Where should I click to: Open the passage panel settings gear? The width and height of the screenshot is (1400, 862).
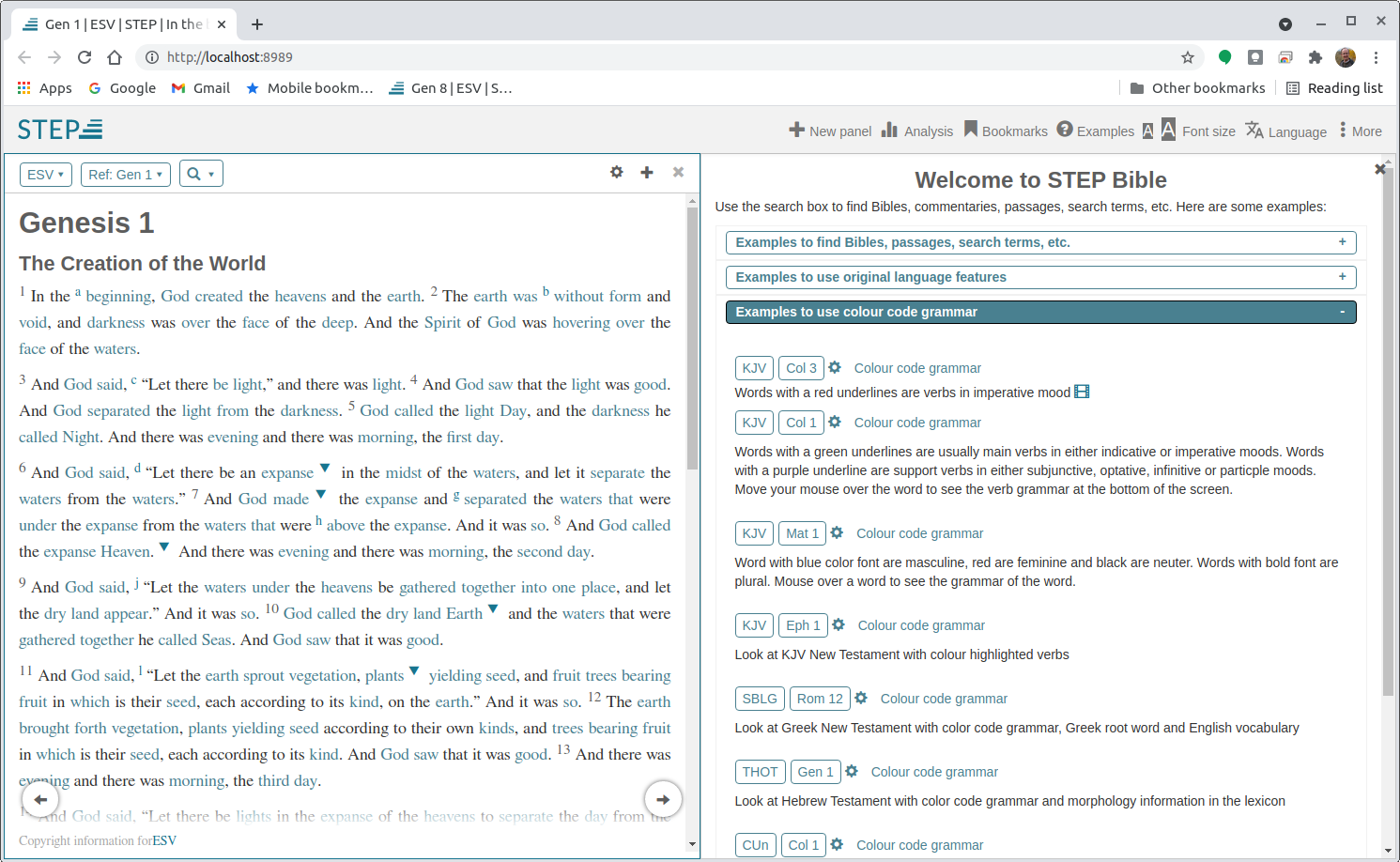[x=616, y=173]
